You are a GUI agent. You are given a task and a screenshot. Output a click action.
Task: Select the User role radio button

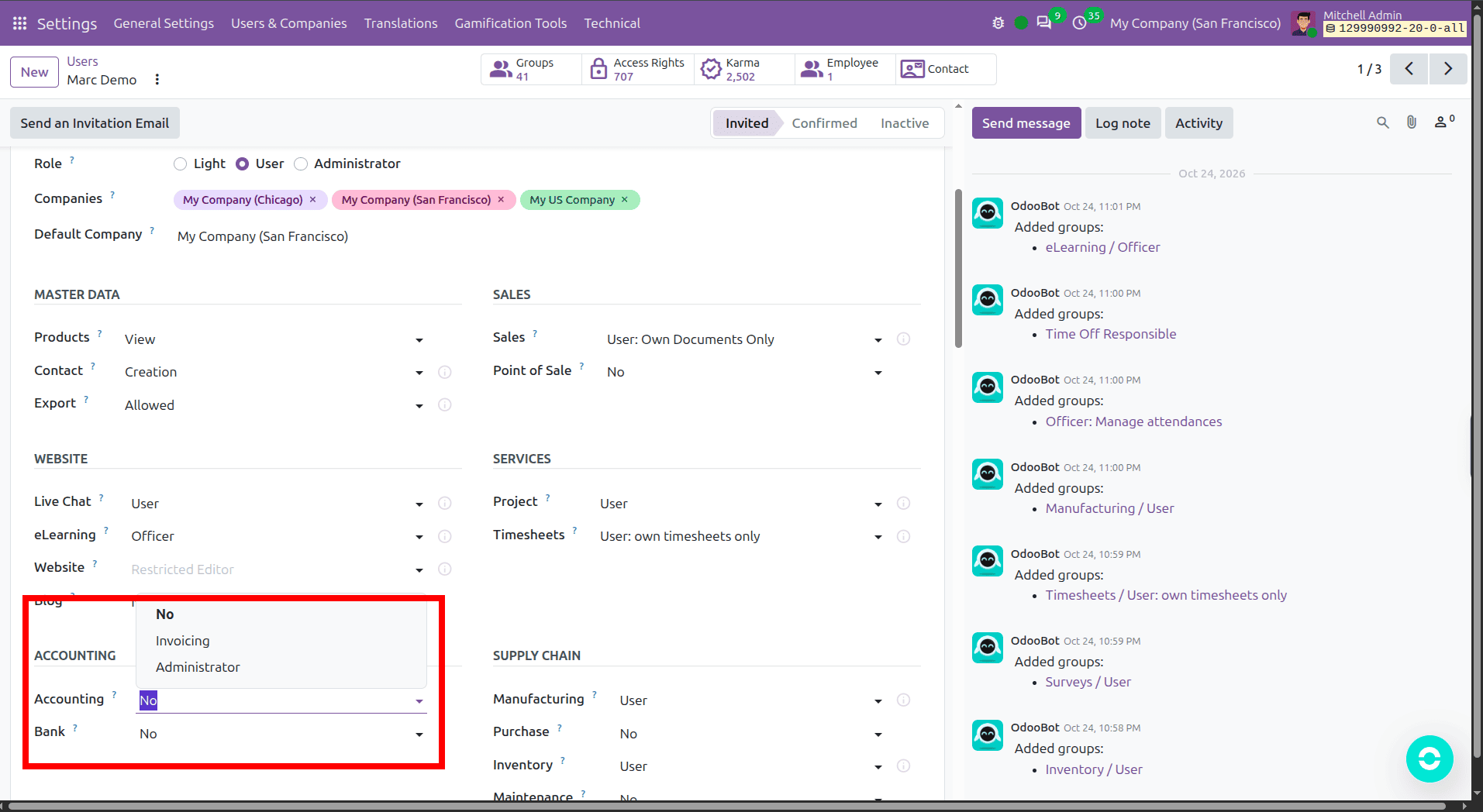pyautogui.click(x=242, y=163)
